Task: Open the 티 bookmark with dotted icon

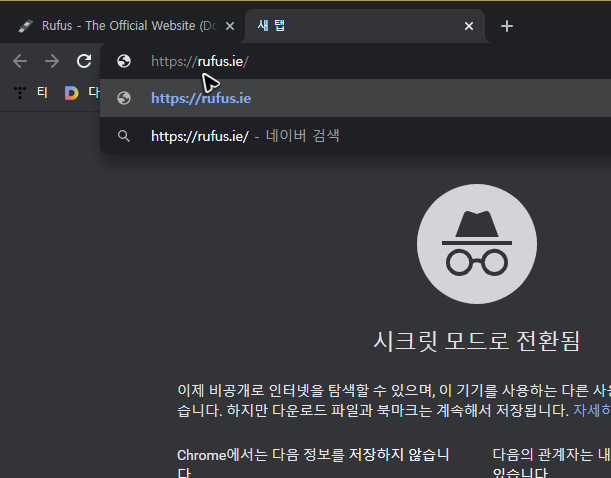Action: tap(30, 92)
